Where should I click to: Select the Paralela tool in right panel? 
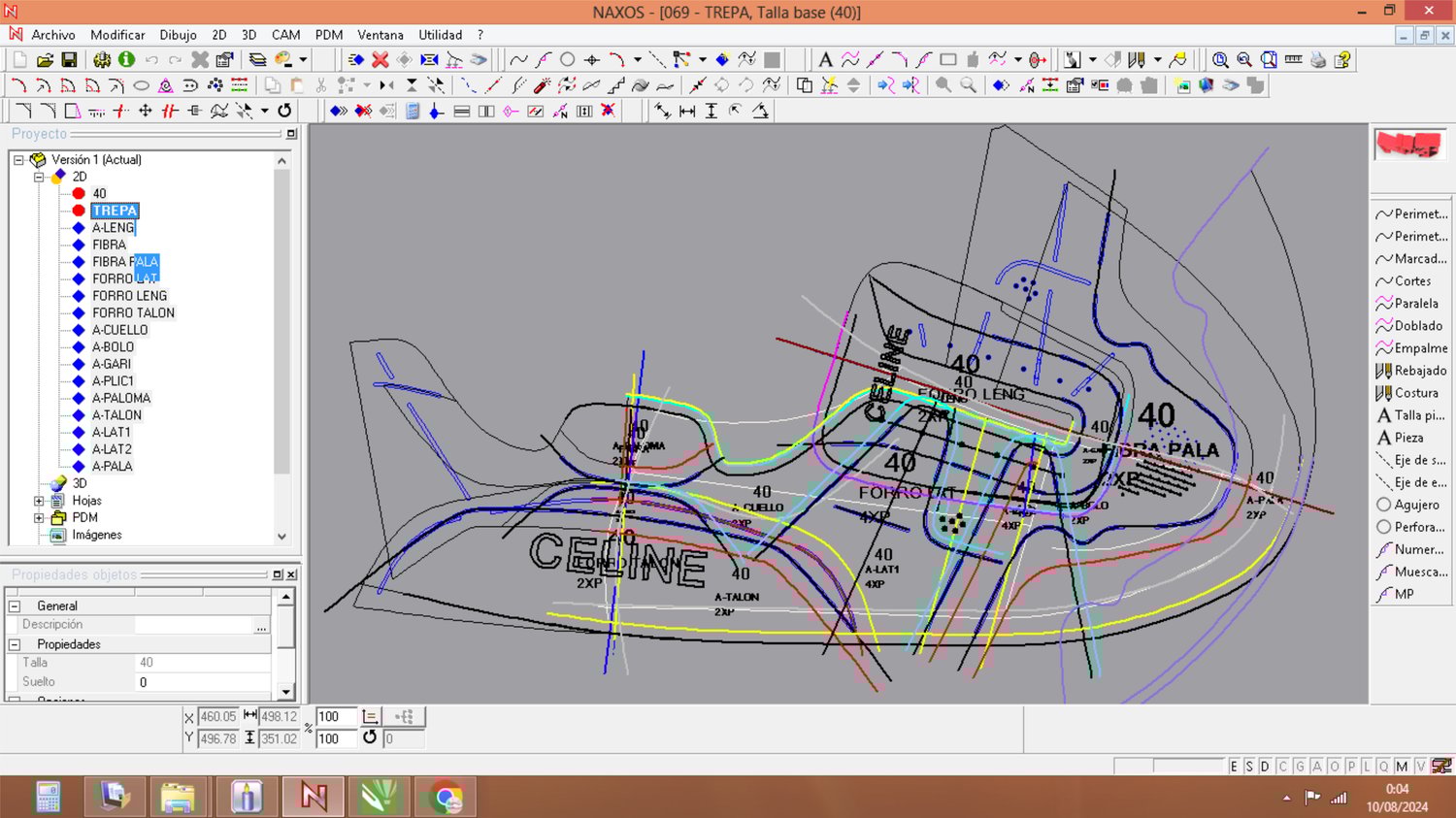point(1406,304)
